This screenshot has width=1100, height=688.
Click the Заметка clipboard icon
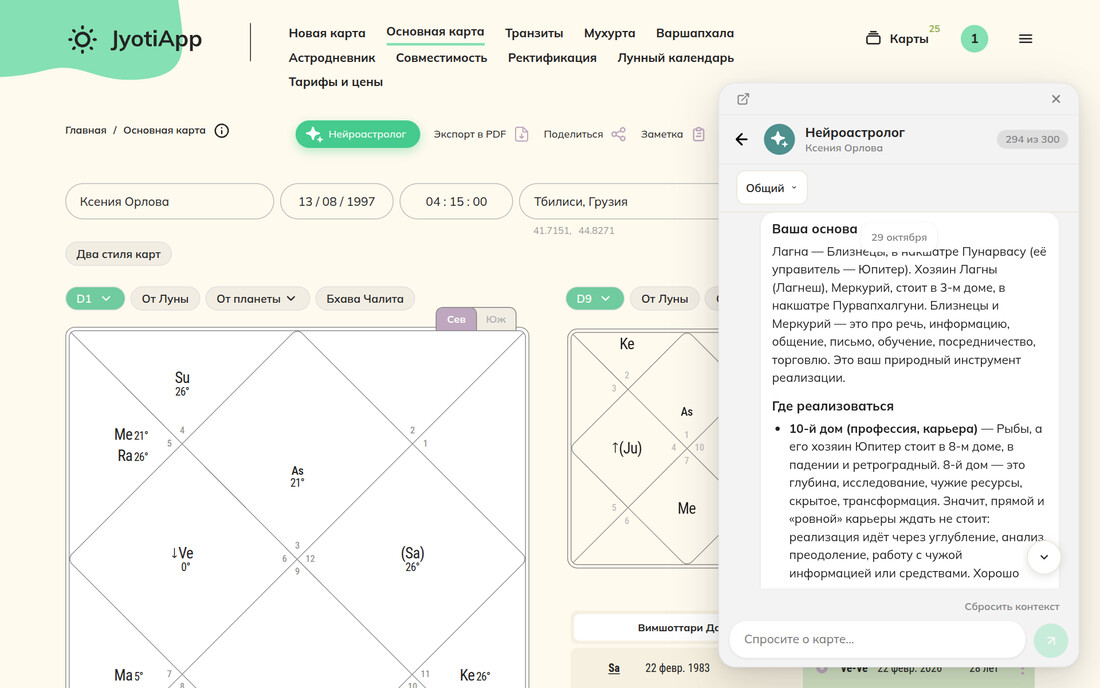point(698,134)
